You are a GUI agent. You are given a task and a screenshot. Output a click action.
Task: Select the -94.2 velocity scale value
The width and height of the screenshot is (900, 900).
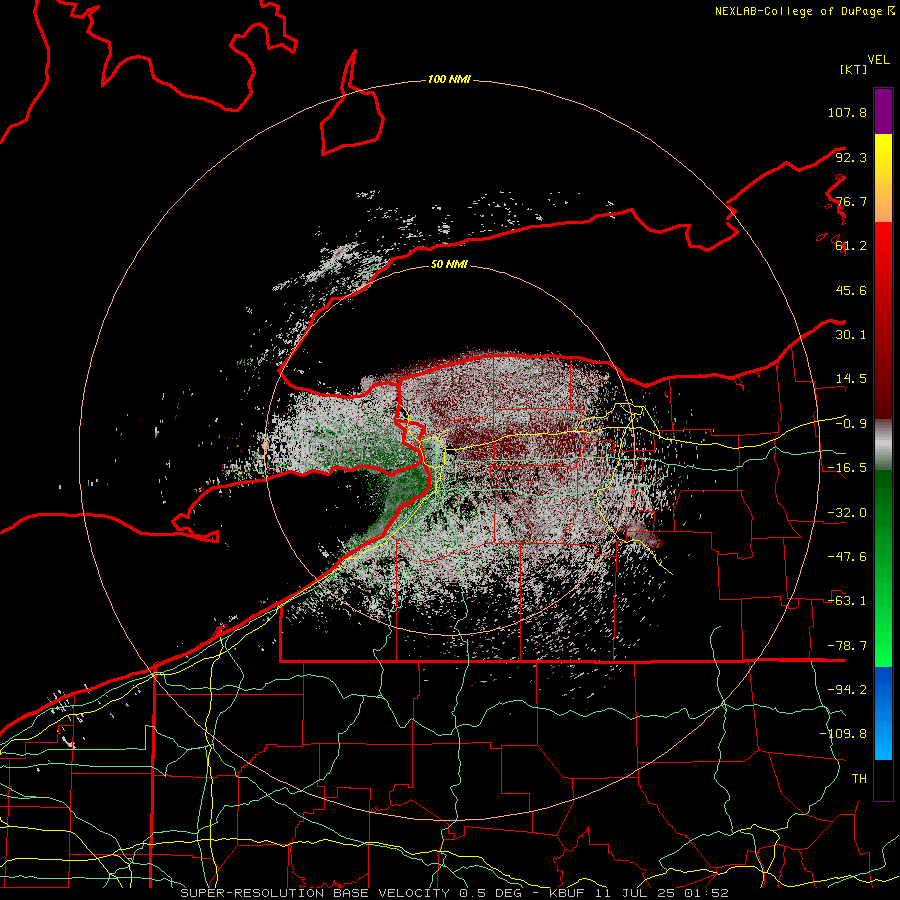click(x=847, y=690)
